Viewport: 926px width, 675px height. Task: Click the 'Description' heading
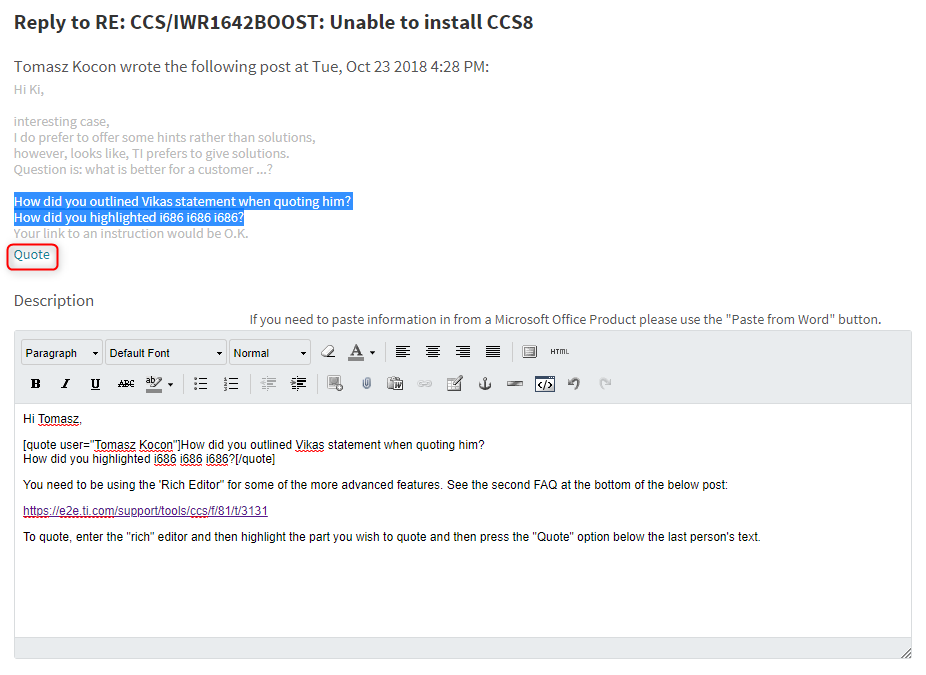point(54,301)
